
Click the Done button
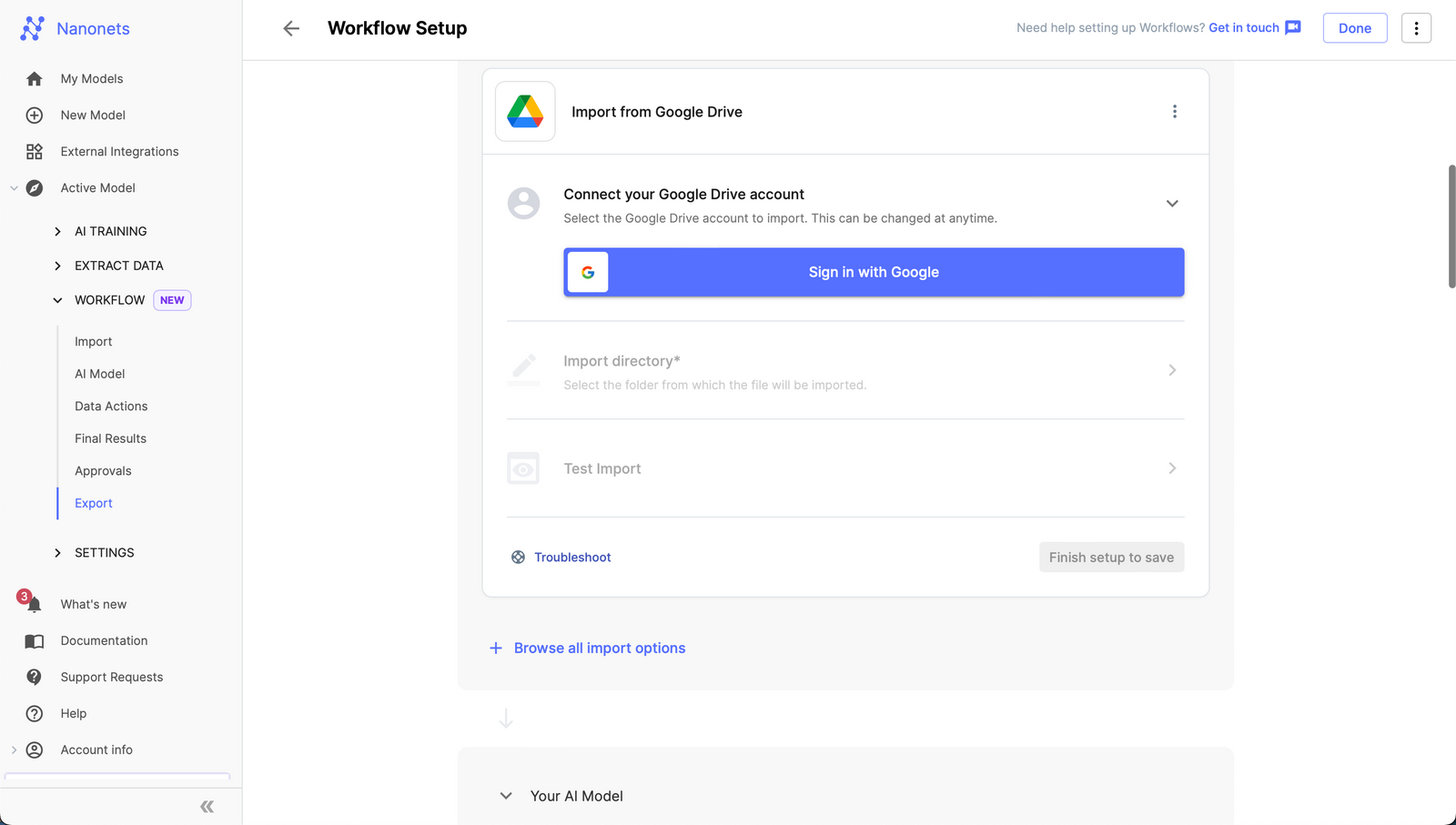pos(1354,28)
